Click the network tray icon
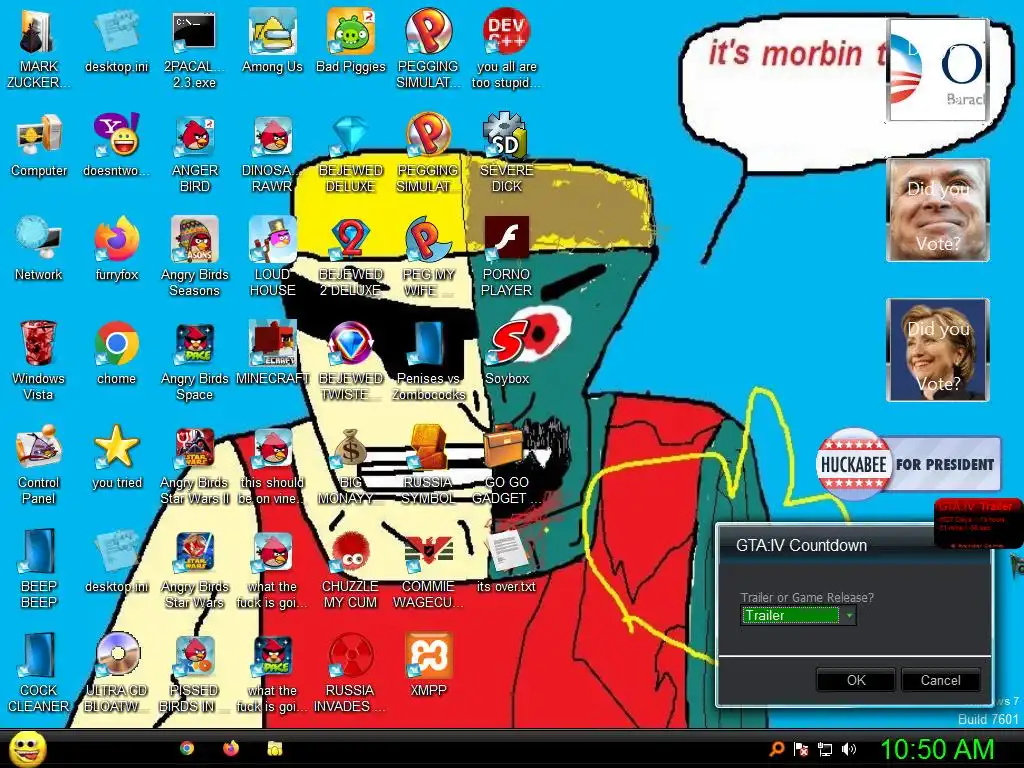 825,750
